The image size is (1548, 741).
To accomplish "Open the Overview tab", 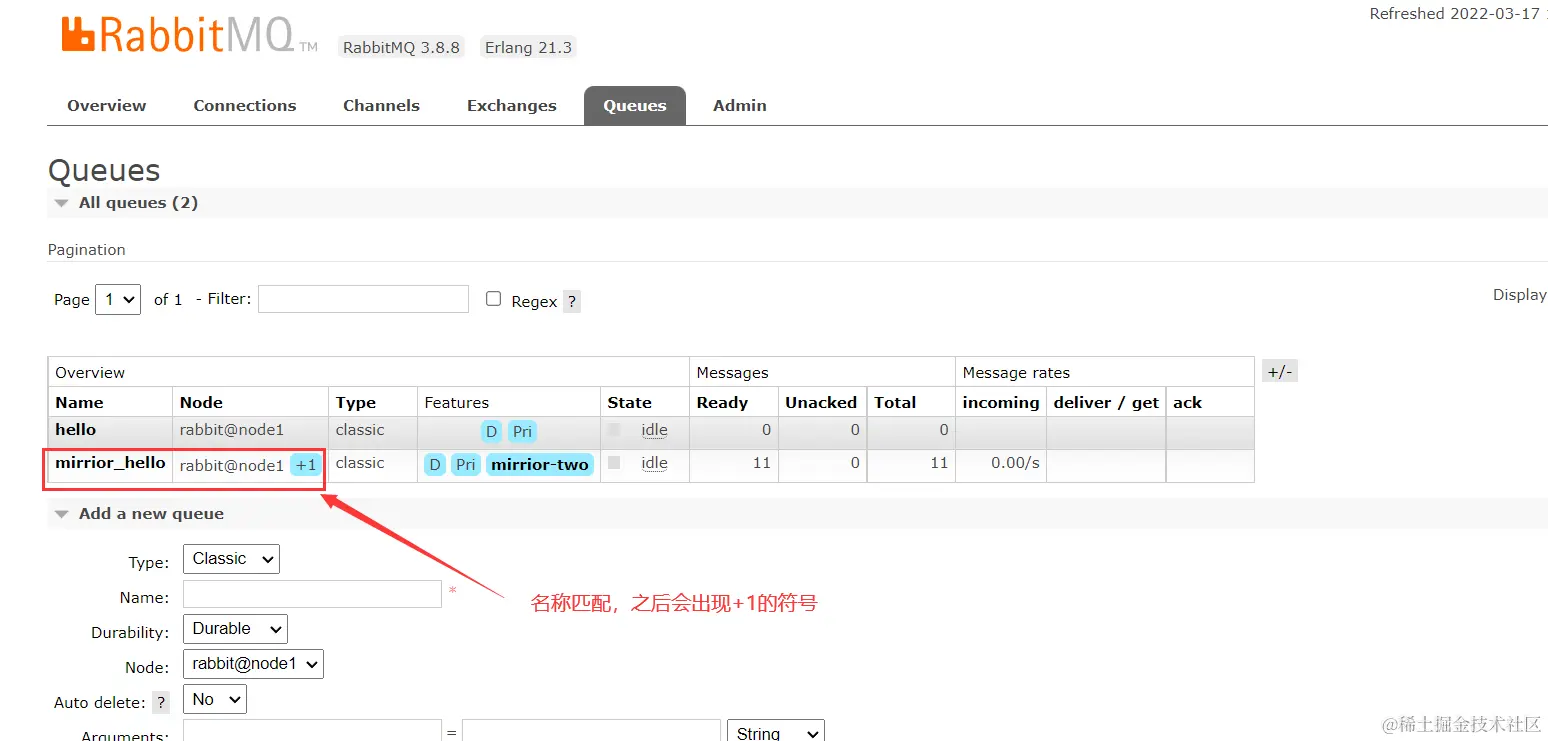I will pos(107,105).
